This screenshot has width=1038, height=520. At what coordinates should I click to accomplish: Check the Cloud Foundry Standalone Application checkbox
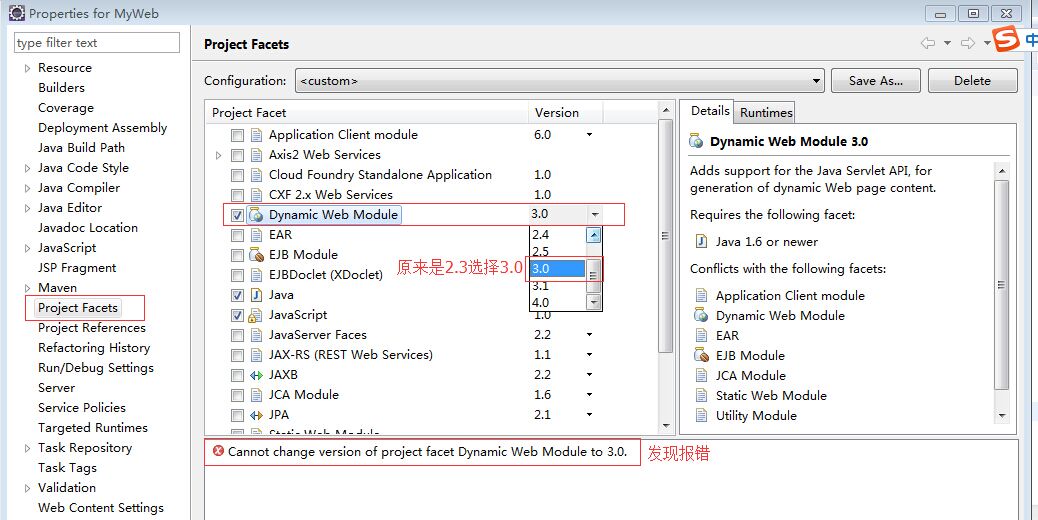point(237,175)
